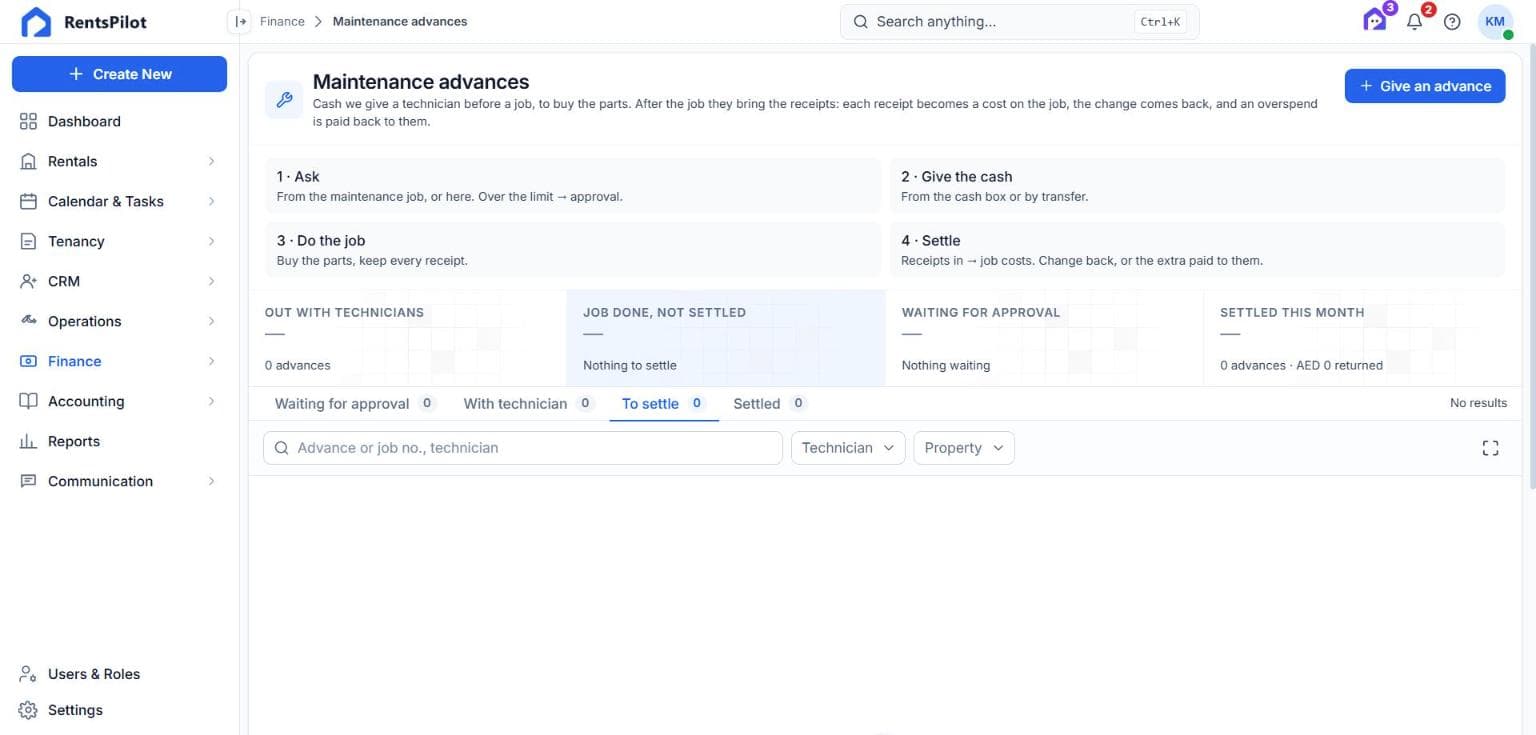Select the Out with technicians summary card
Viewport: 1536px width, 735px height.
click(407, 338)
